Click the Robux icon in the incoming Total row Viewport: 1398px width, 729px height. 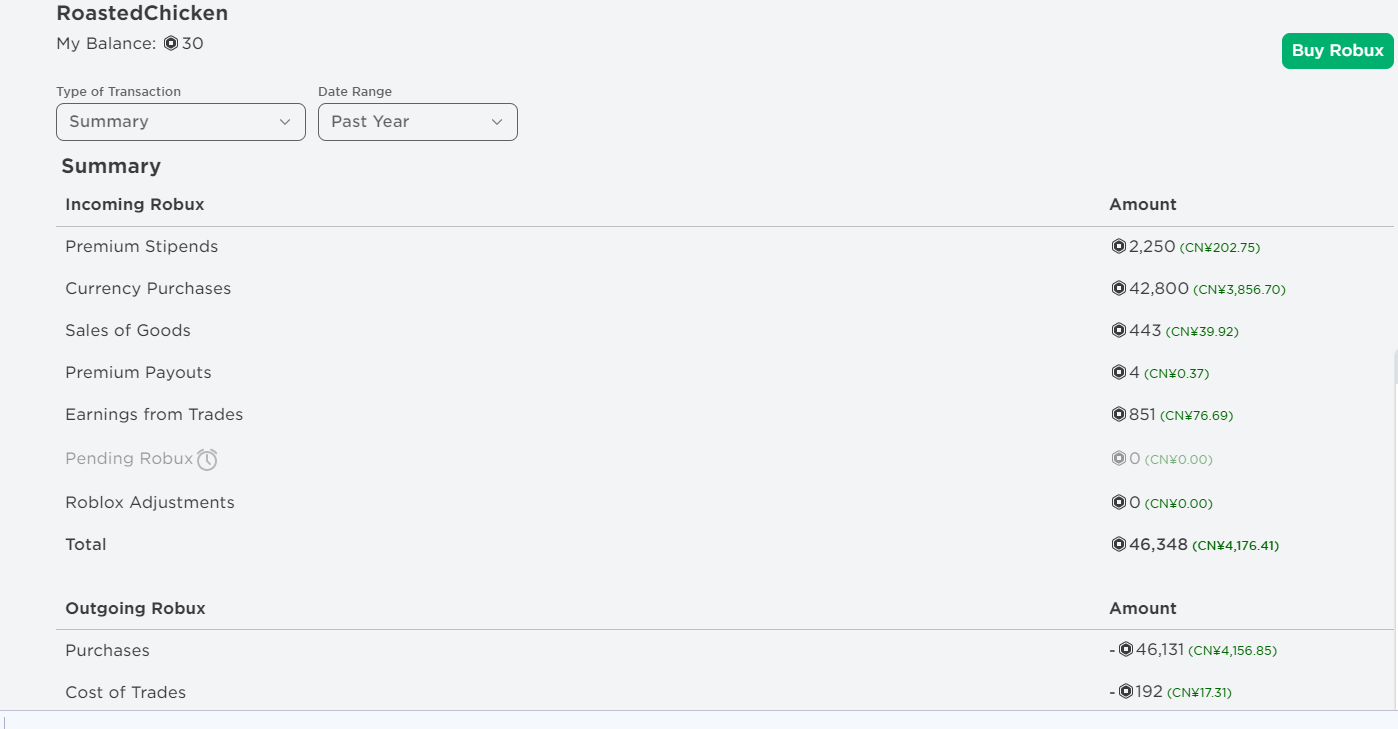click(1118, 545)
